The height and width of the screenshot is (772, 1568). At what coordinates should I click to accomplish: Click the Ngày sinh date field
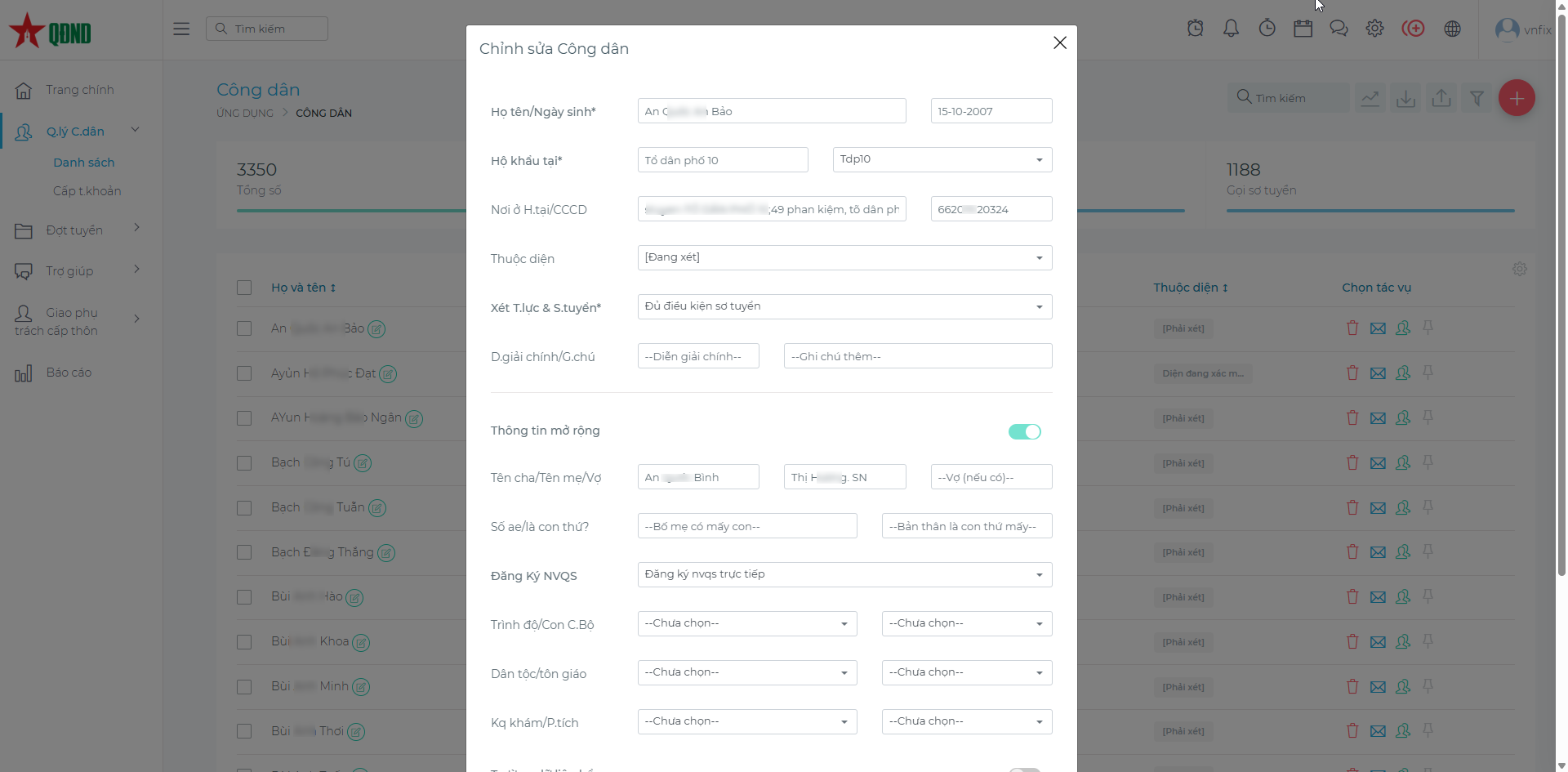point(991,111)
